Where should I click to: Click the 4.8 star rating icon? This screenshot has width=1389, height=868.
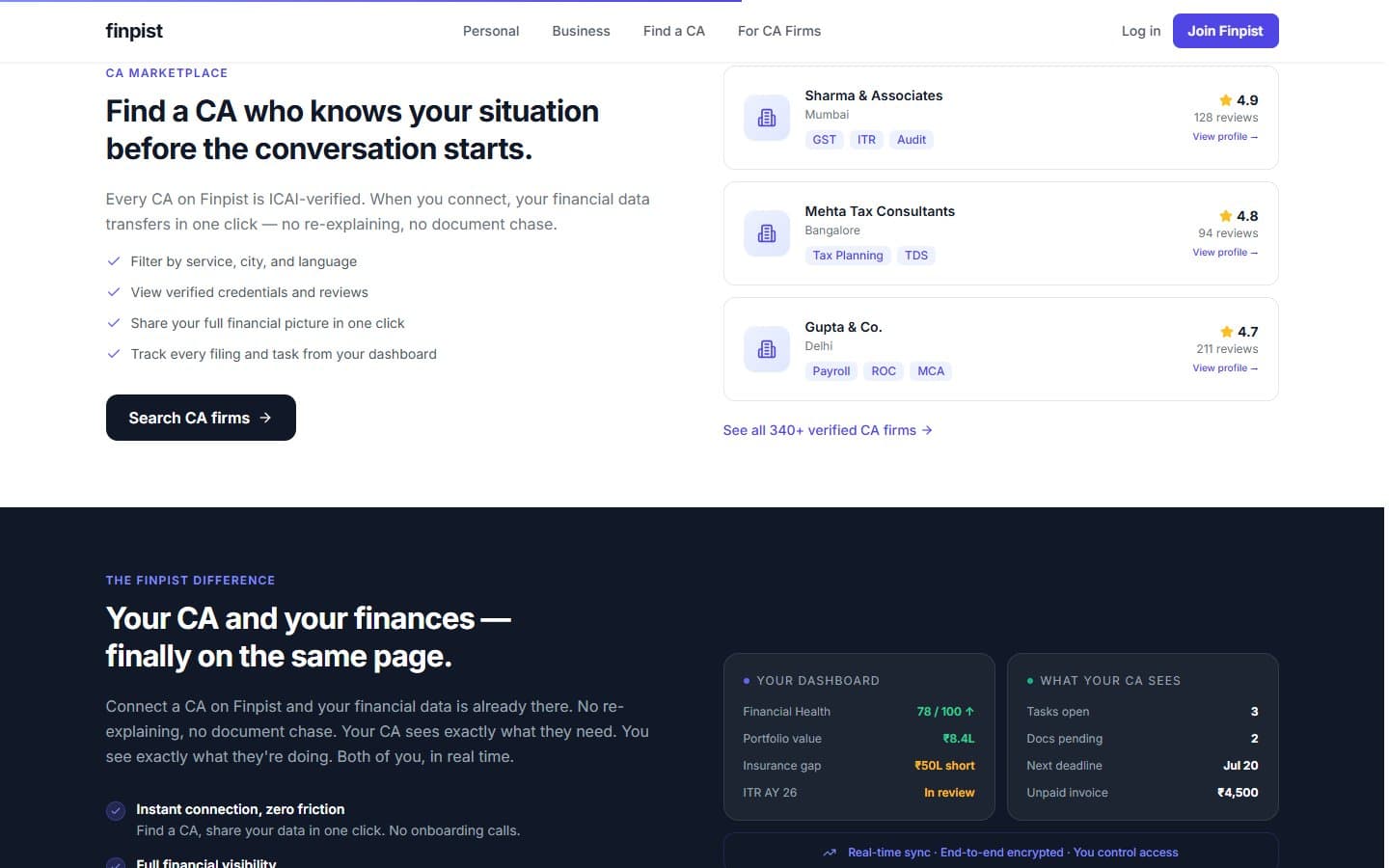(x=1226, y=216)
